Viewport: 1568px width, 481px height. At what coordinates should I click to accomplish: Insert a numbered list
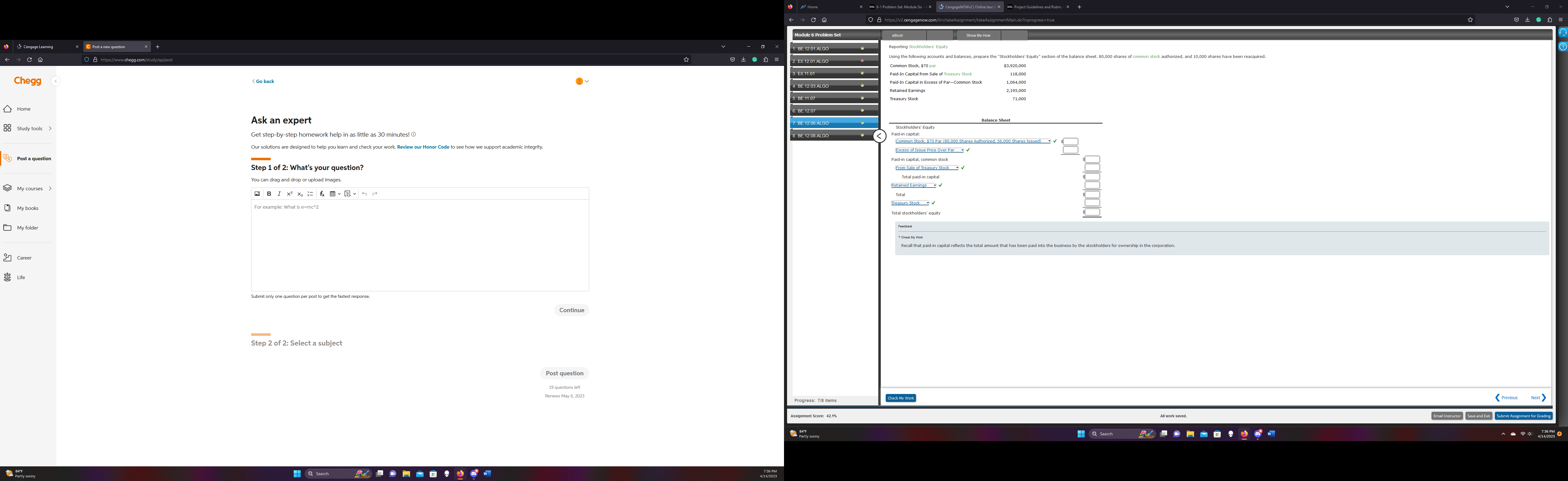click(x=311, y=194)
